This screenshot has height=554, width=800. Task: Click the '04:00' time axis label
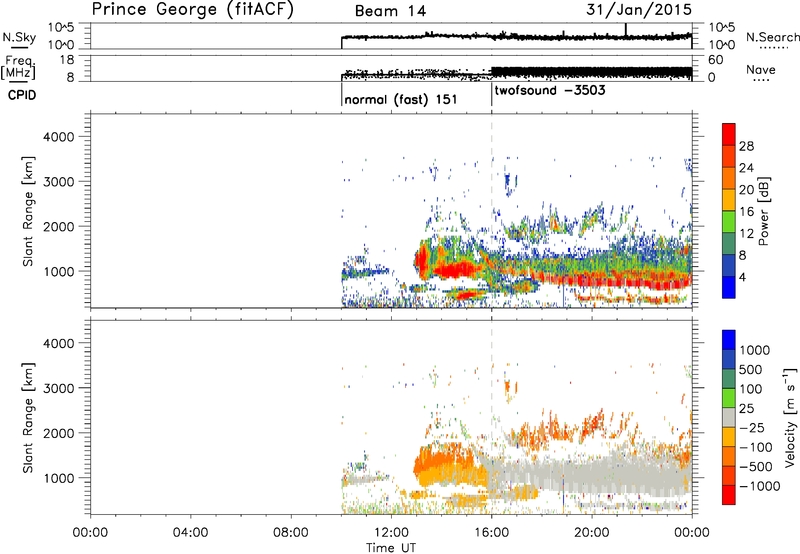(190, 533)
